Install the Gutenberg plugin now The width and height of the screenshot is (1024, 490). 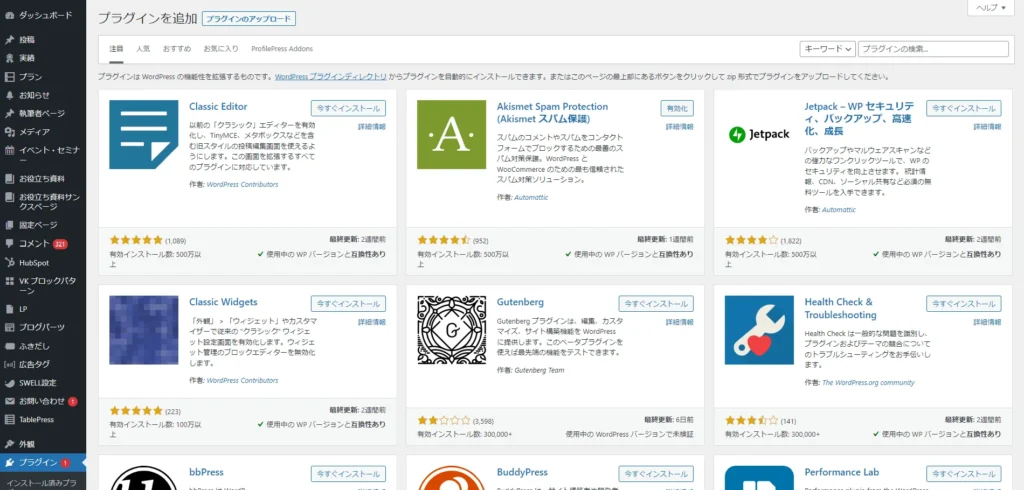point(656,304)
